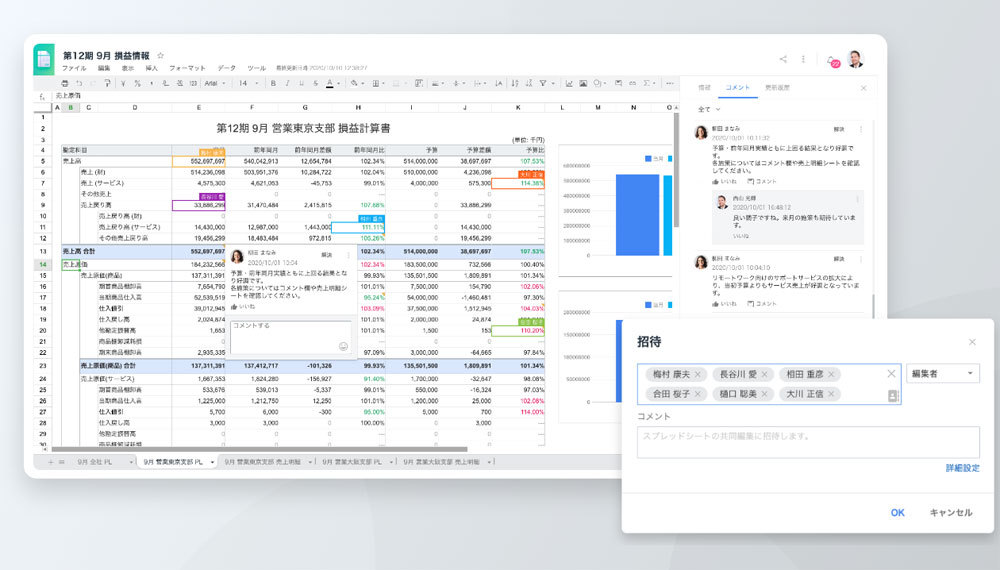Apply yen currency format
This screenshot has height=570, width=1000.
click(x=123, y=84)
